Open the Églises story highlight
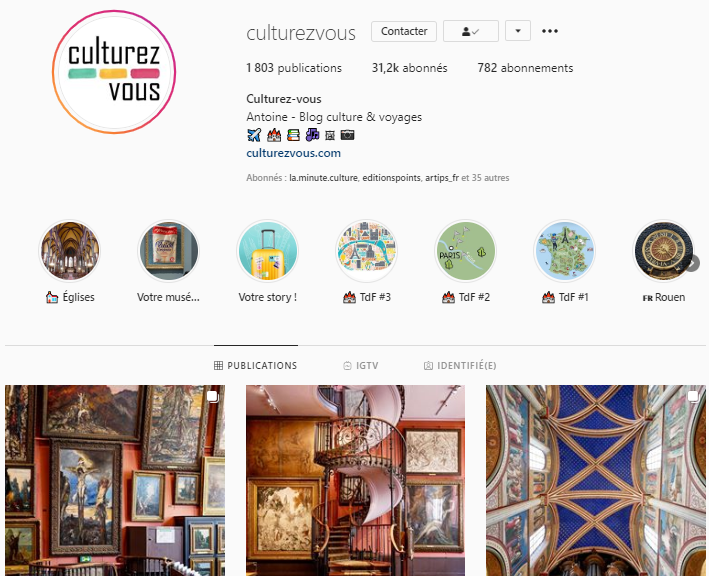Image resolution: width=709 pixels, height=576 pixels. tap(70, 250)
